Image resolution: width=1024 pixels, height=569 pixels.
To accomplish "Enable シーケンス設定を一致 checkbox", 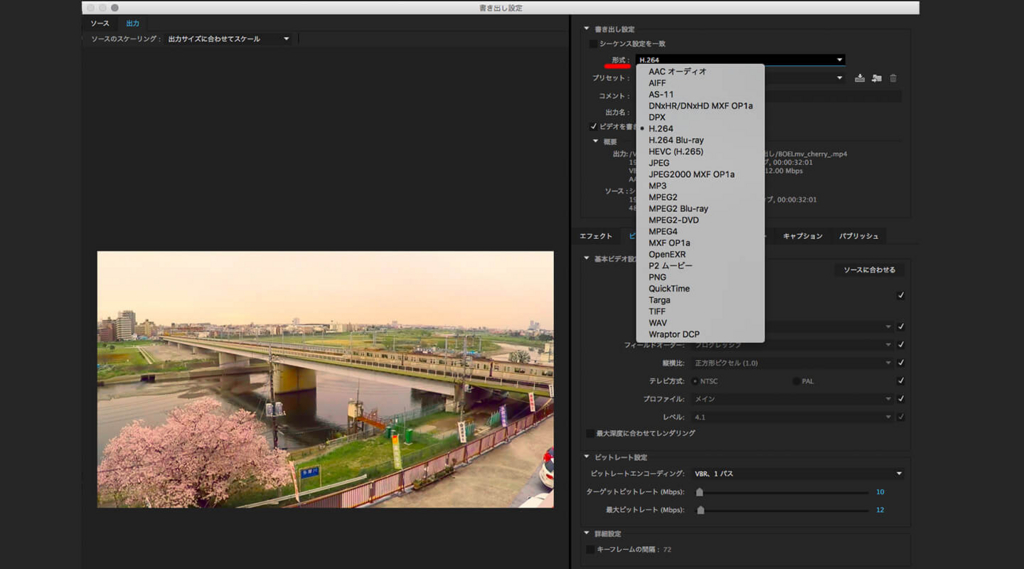I will [593, 44].
